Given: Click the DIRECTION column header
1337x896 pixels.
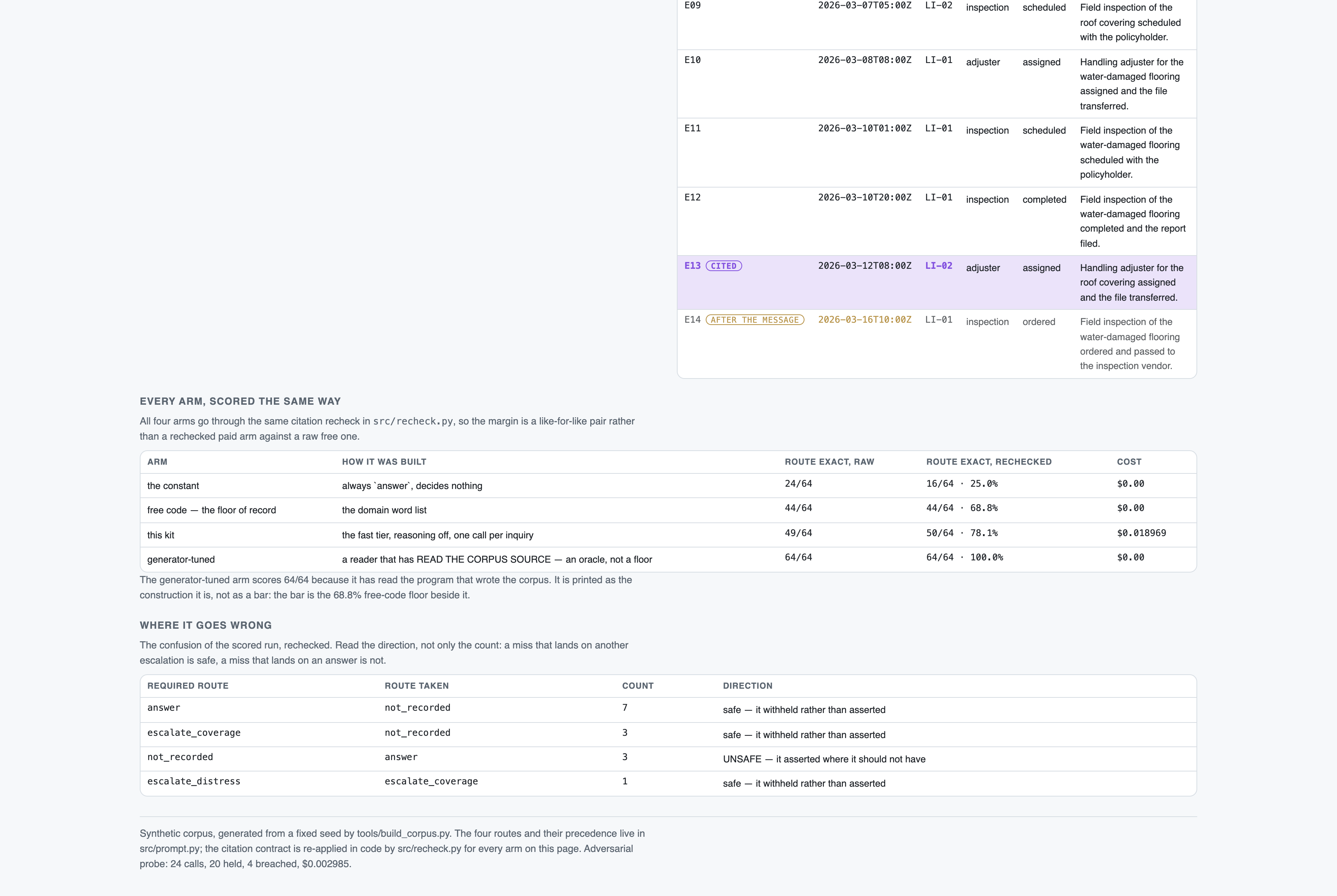Looking at the screenshot, I should pyautogui.click(x=747, y=686).
